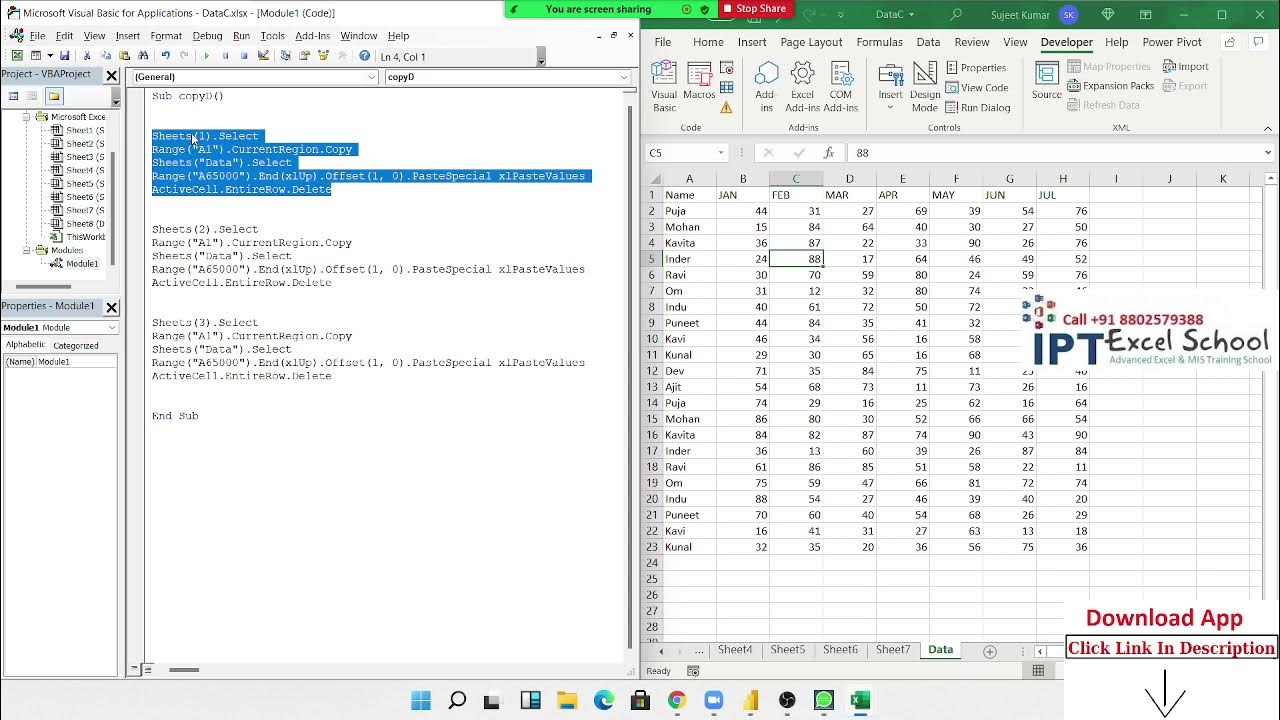1280x720 pixels.
Task: Open Object Browser icon in VBA toolbar
Action: [323, 56]
